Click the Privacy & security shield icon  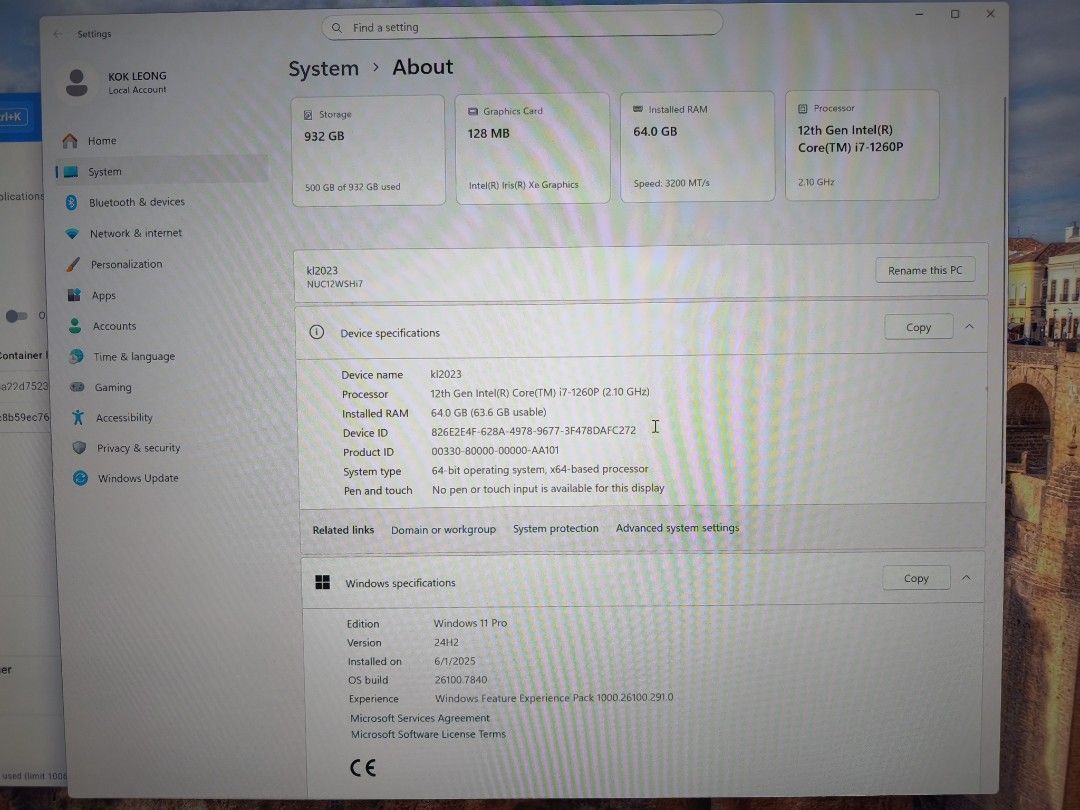79,448
